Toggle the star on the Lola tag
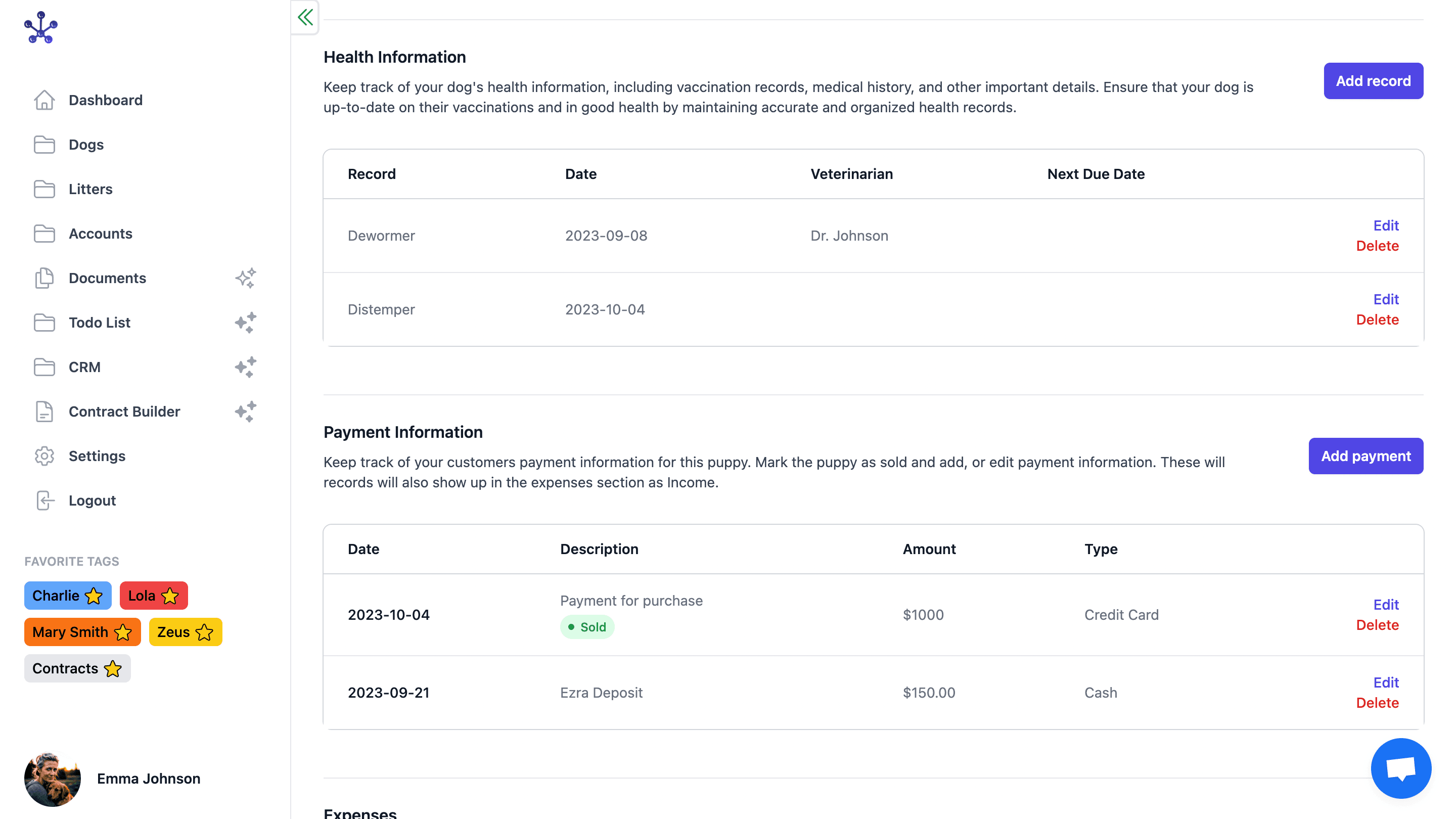The width and height of the screenshot is (1456, 819). click(x=169, y=596)
